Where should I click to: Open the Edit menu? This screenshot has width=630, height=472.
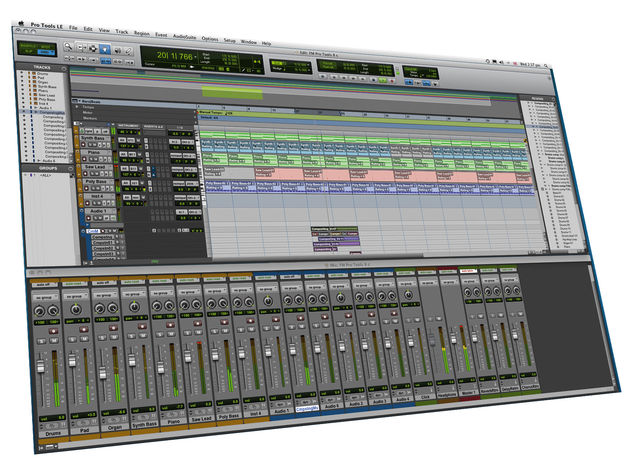88,29
